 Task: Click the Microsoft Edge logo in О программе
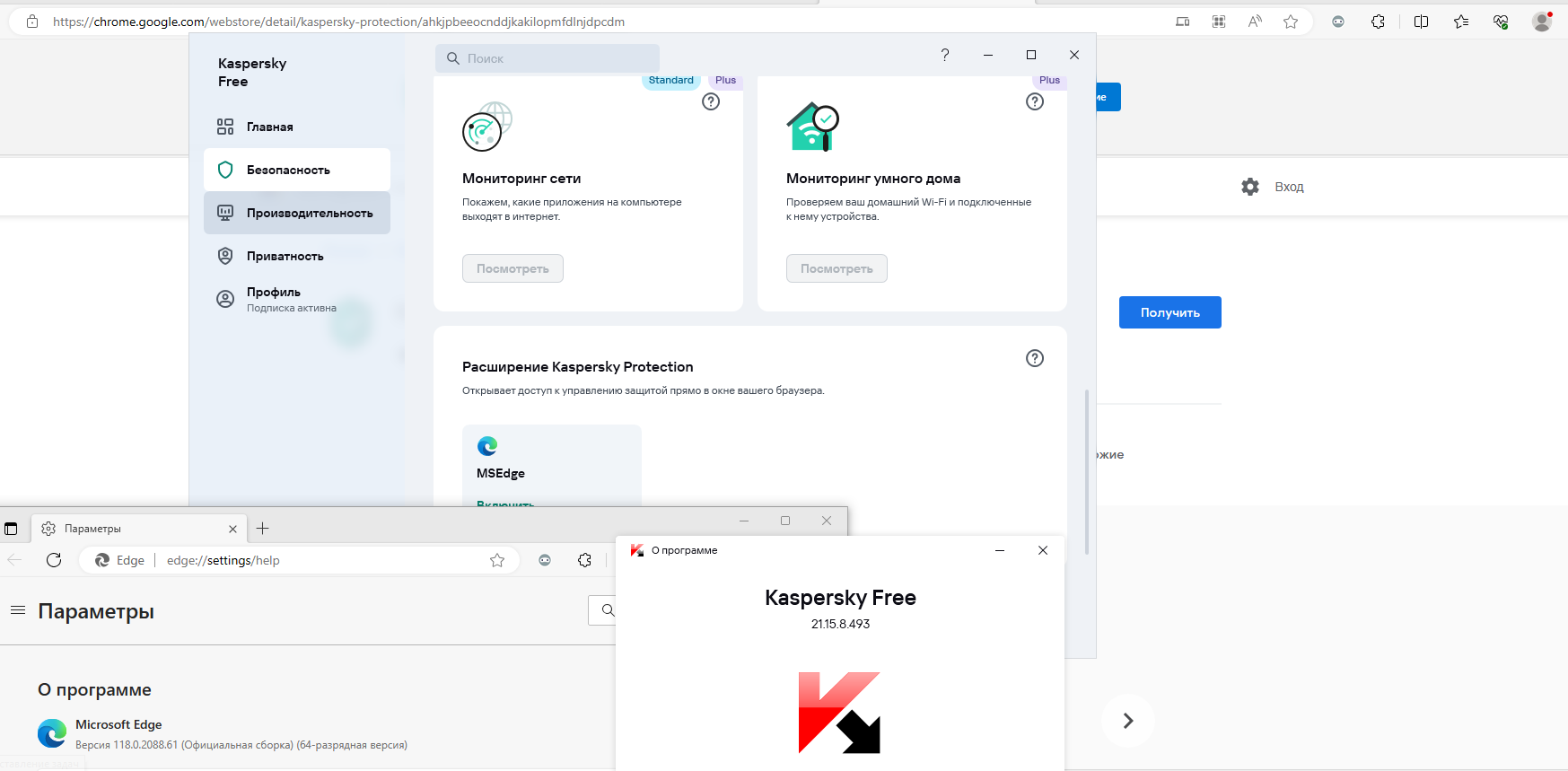pyautogui.click(x=52, y=733)
